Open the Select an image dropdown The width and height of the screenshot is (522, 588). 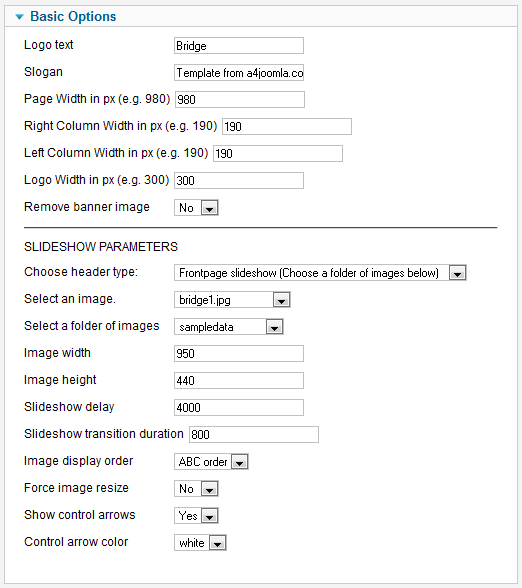point(232,300)
